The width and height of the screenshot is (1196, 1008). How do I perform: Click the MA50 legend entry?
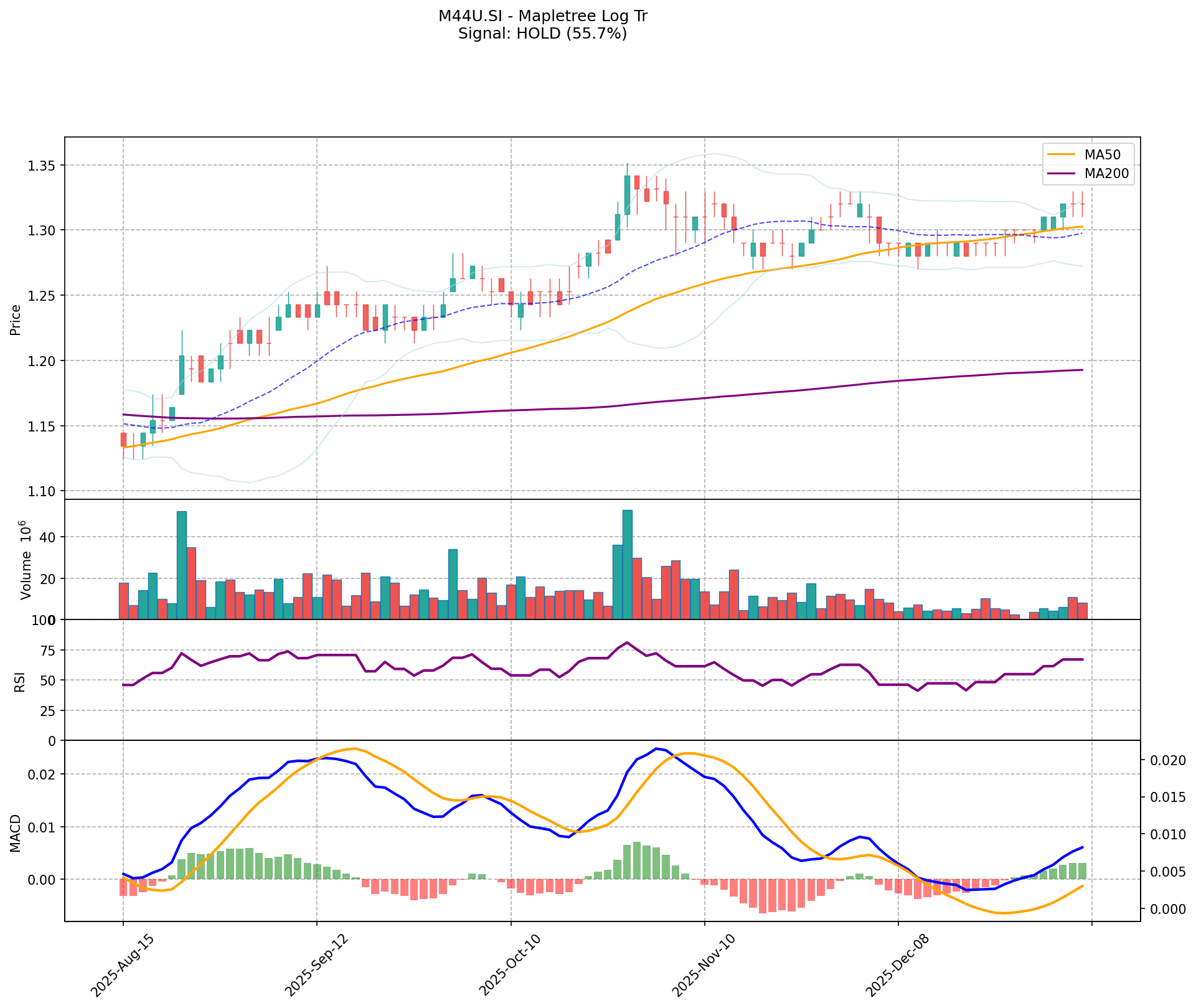pos(1101,154)
